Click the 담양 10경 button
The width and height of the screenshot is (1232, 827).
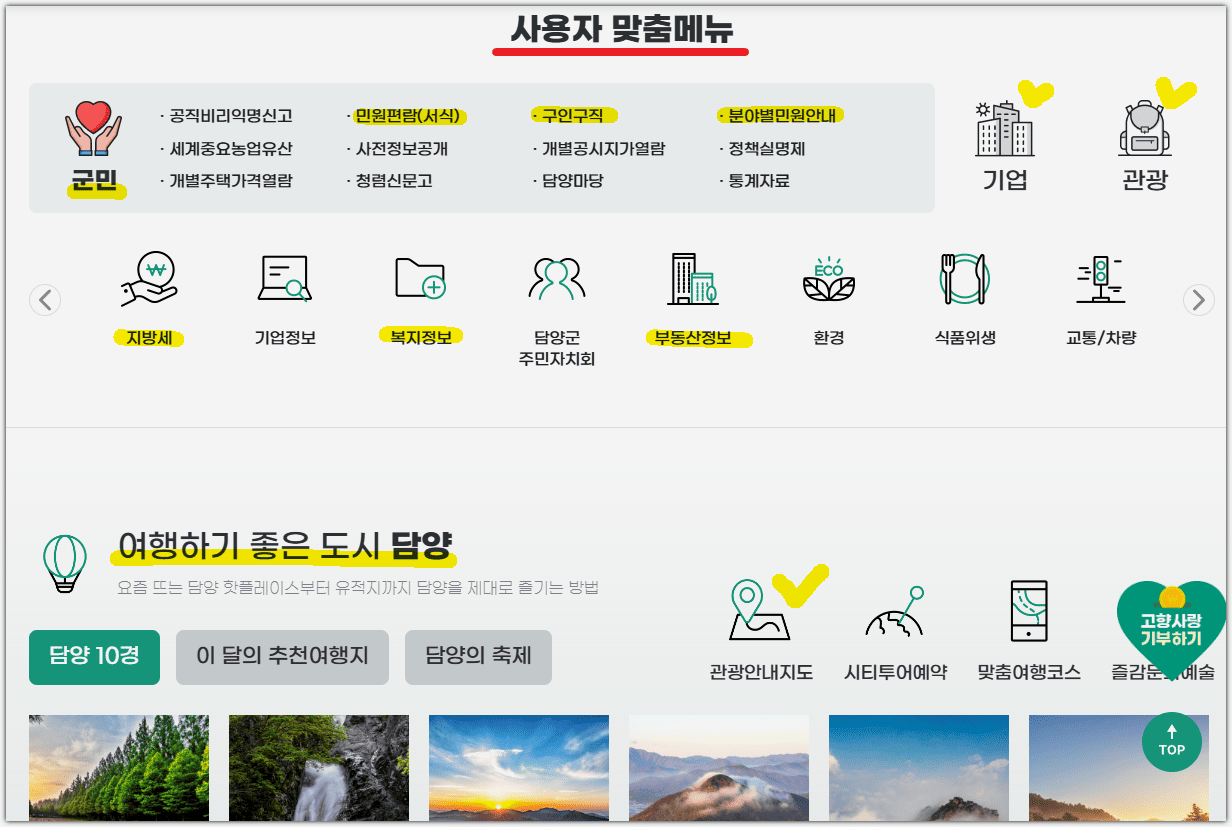[94, 657]
